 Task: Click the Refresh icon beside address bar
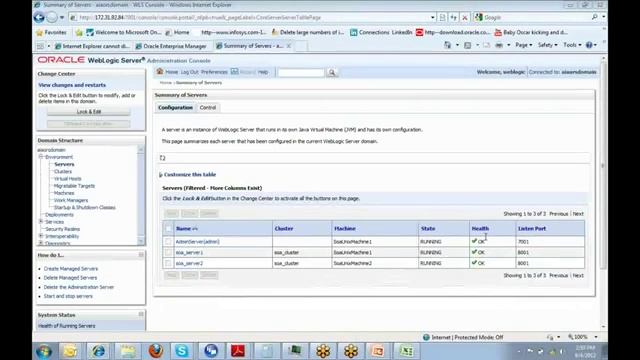(x=453, y=18)
